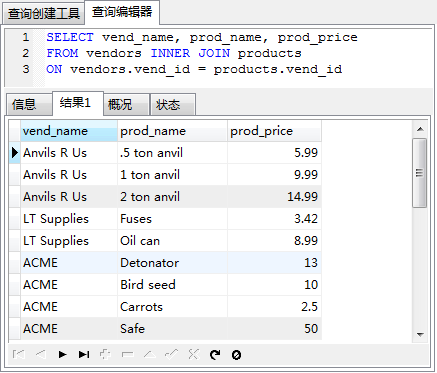Click price cell 8.99
Image resolution: width=437 pixels, height=373 pixels.
click(x=274, y=241)
